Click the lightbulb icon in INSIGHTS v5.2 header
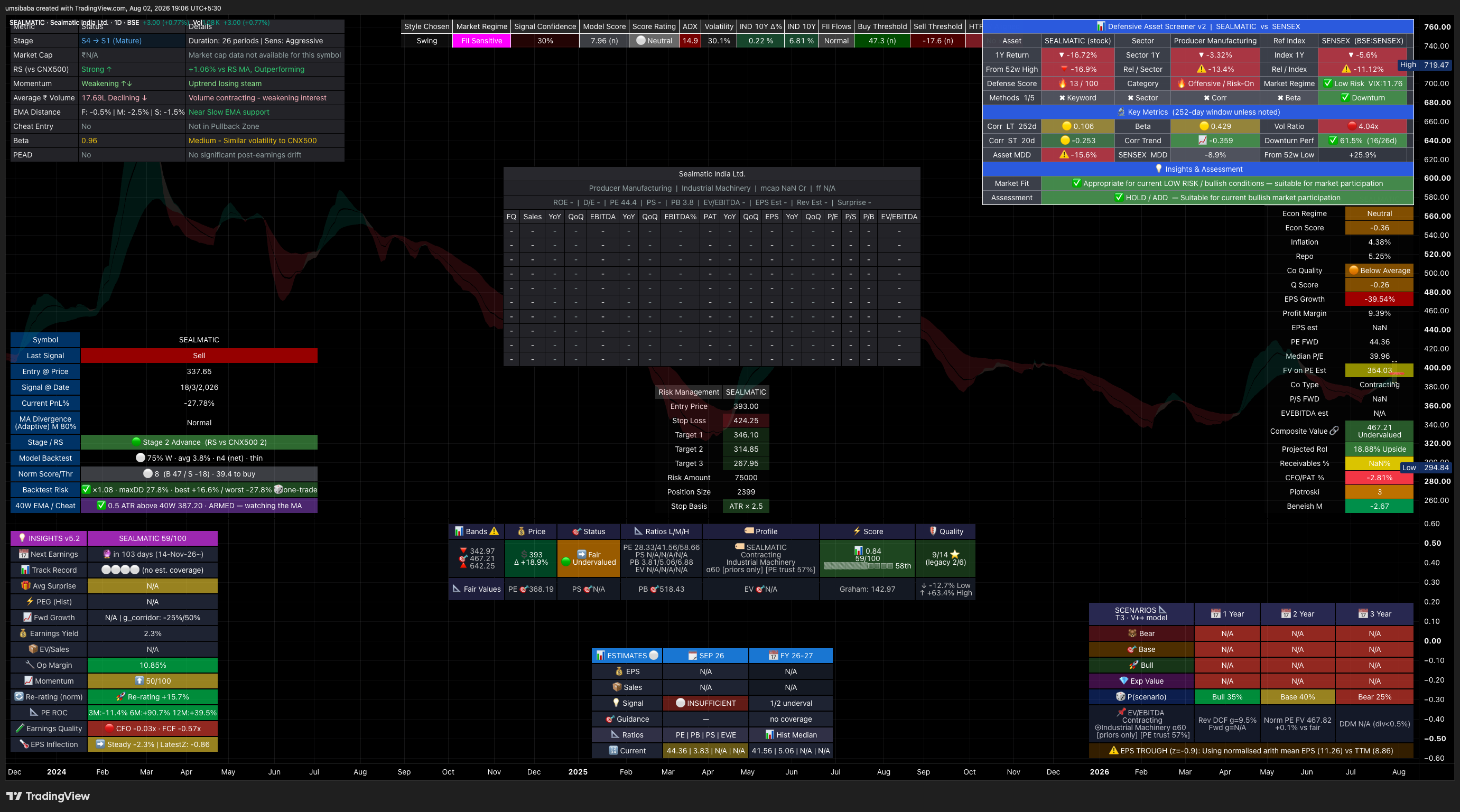 coord(22,538)
